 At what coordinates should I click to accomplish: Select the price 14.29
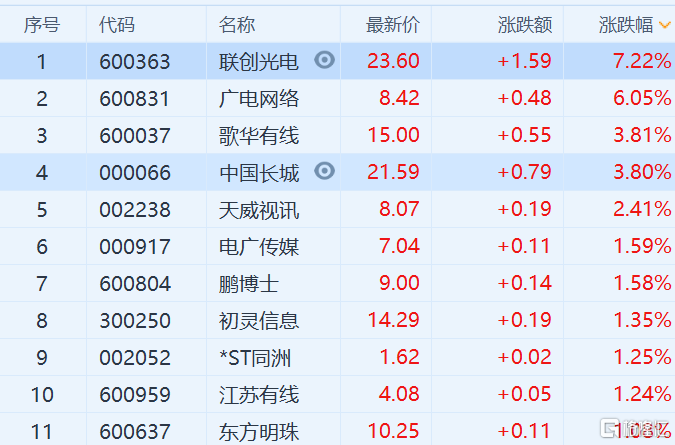[x=393, y=320]
